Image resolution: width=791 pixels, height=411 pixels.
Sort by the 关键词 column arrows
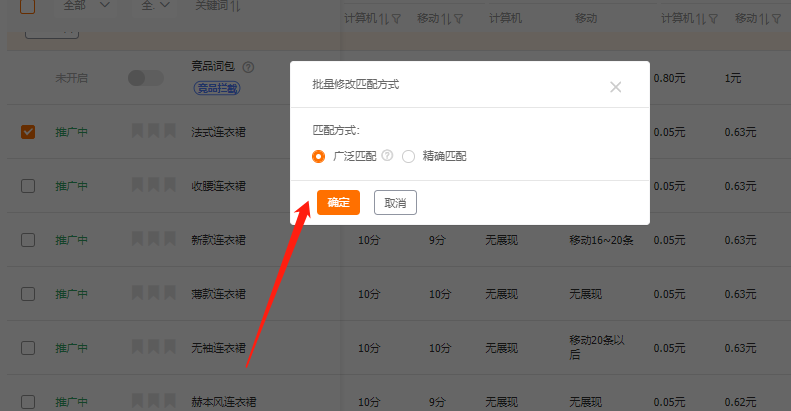pos(235,6)
